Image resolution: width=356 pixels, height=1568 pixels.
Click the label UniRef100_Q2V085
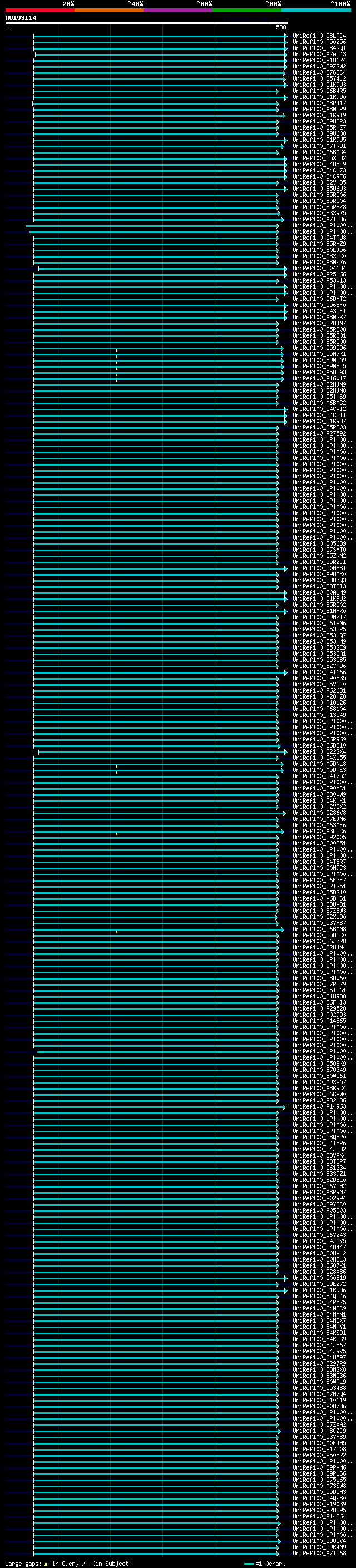click(x=319, y=182)
